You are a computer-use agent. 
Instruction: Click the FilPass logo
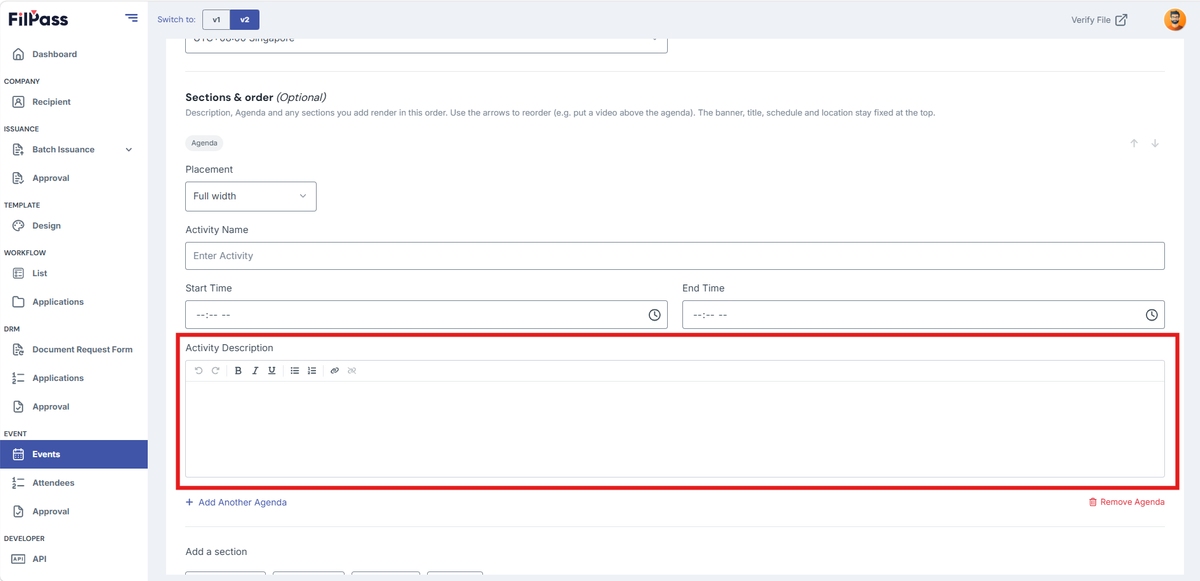38,18
